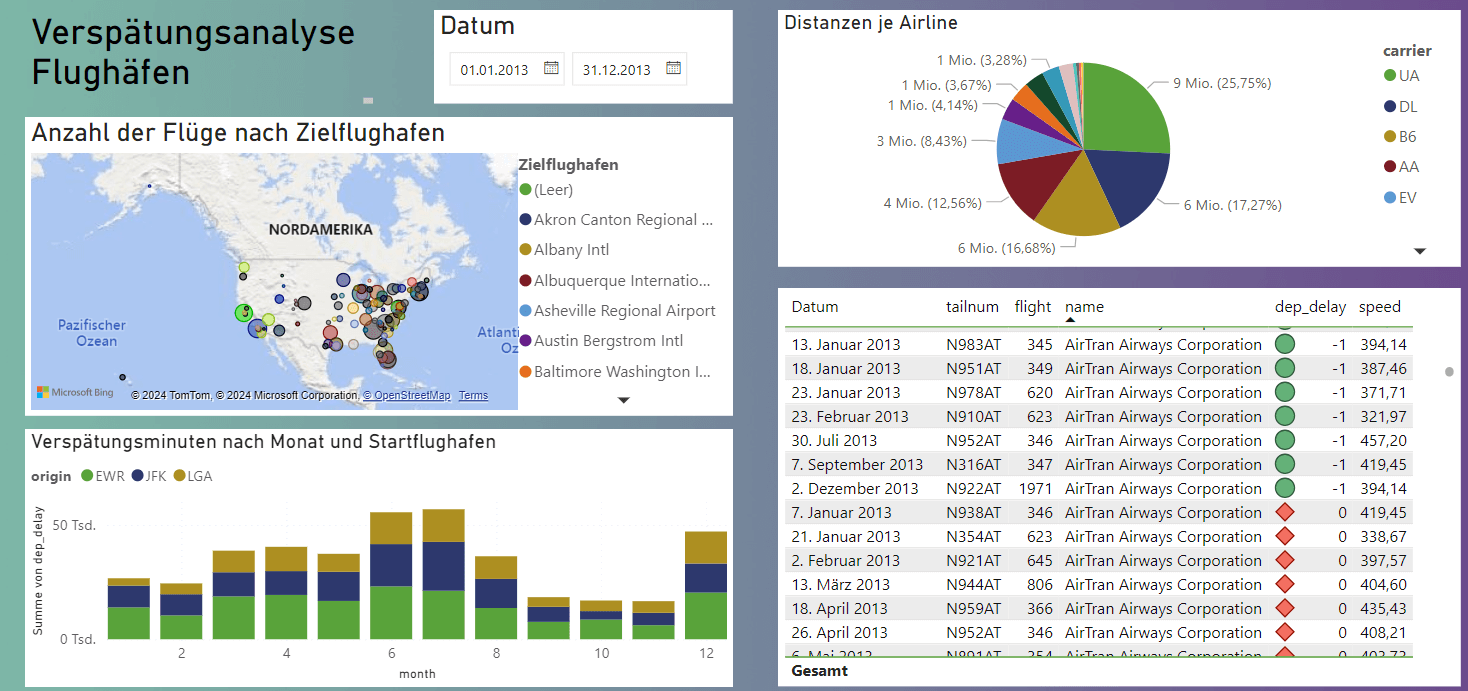Select tail number N316AT cell
This screenshot has height=691, width=1468.
973,464
